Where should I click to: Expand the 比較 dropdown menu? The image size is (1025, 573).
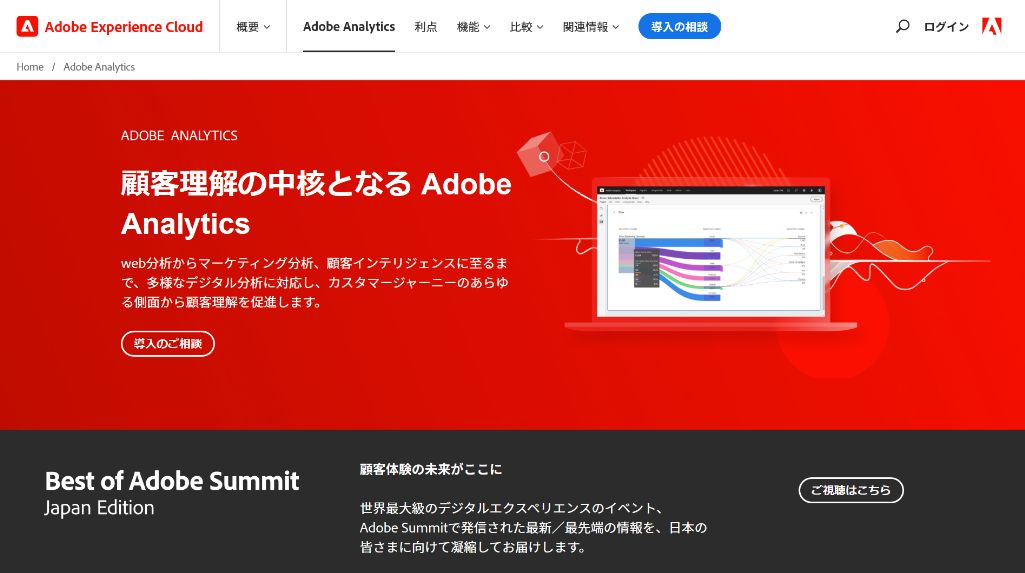pyautogui.click(x=526, y=27)
